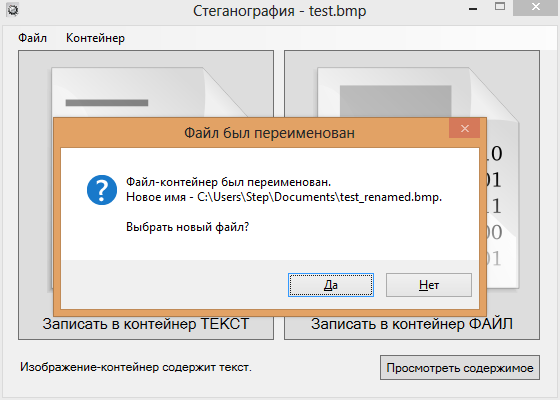
Task: Close the main Стеганография window
Action: (536, 7)
